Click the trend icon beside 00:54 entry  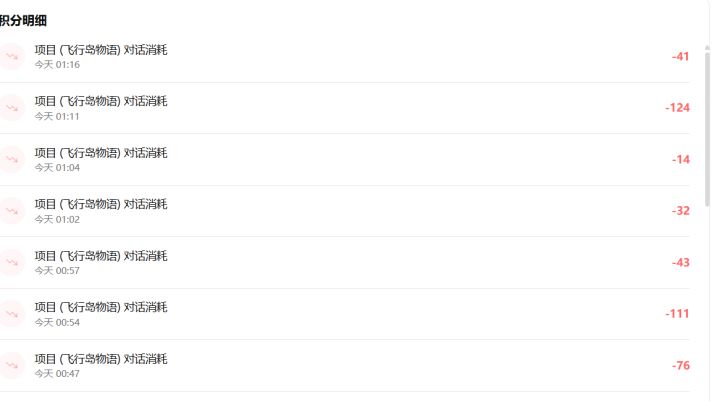coord(12,314)
